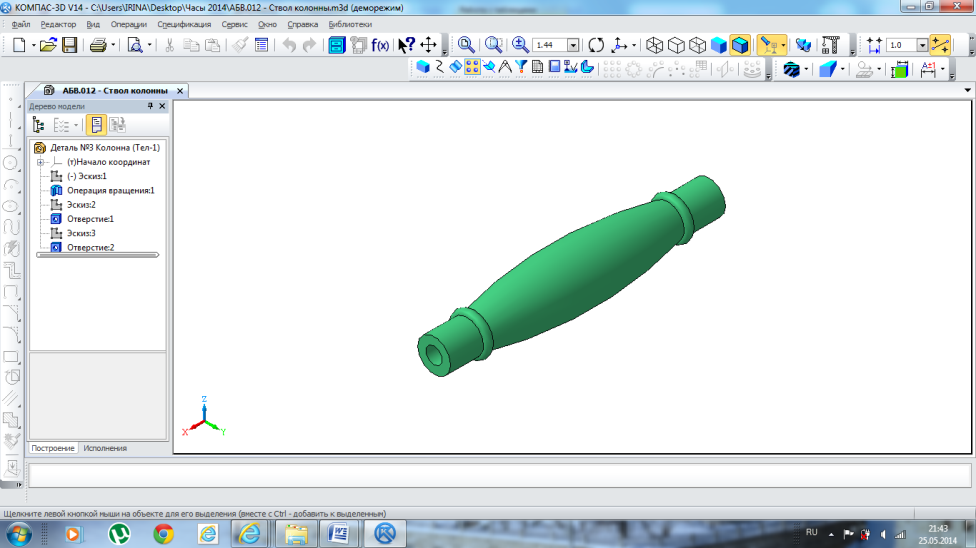Click the Rotate view icon
Screen dimensions: 976x548
tap(596, 45)
